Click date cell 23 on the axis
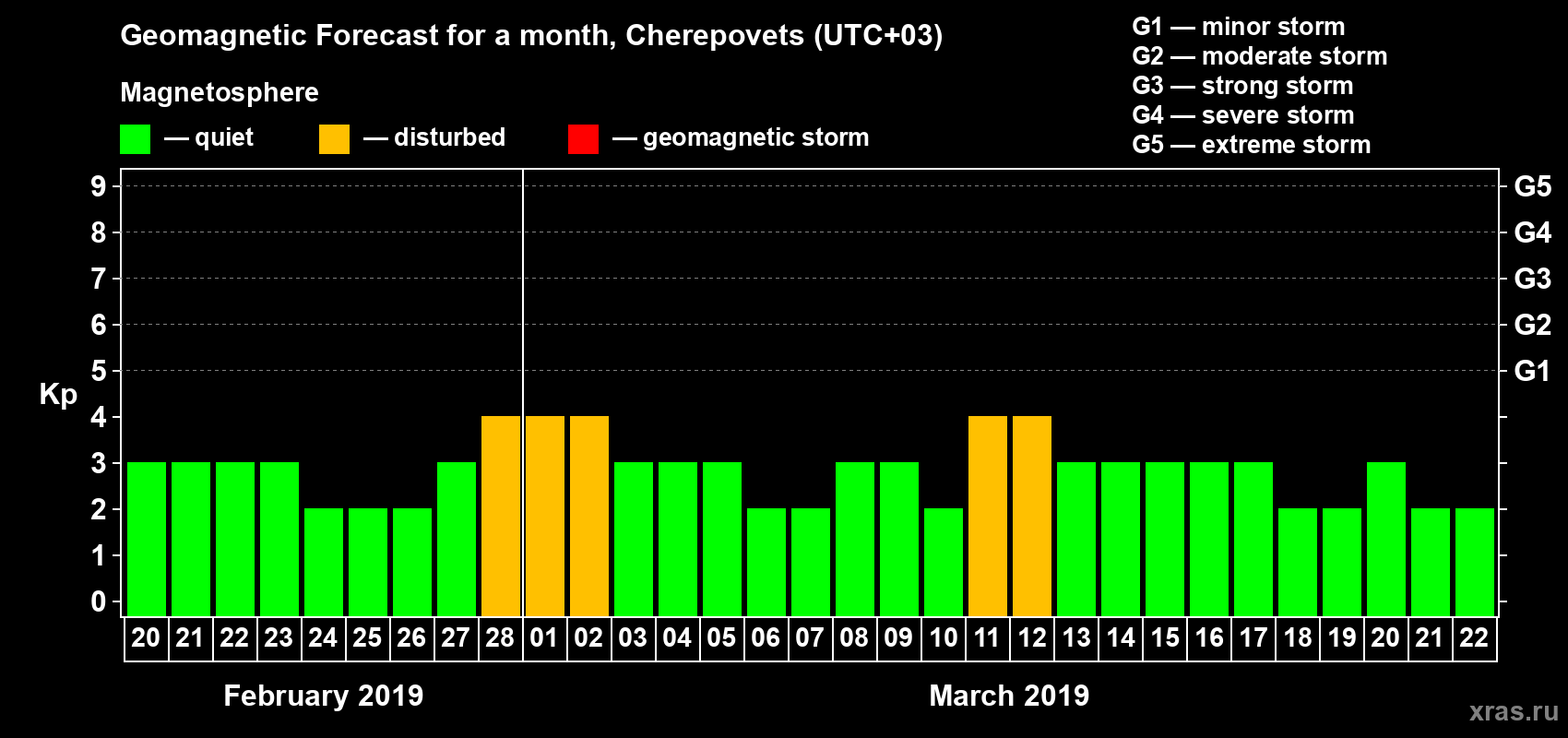The width and height of the screenshot is (1568, 738). point(279,638)
